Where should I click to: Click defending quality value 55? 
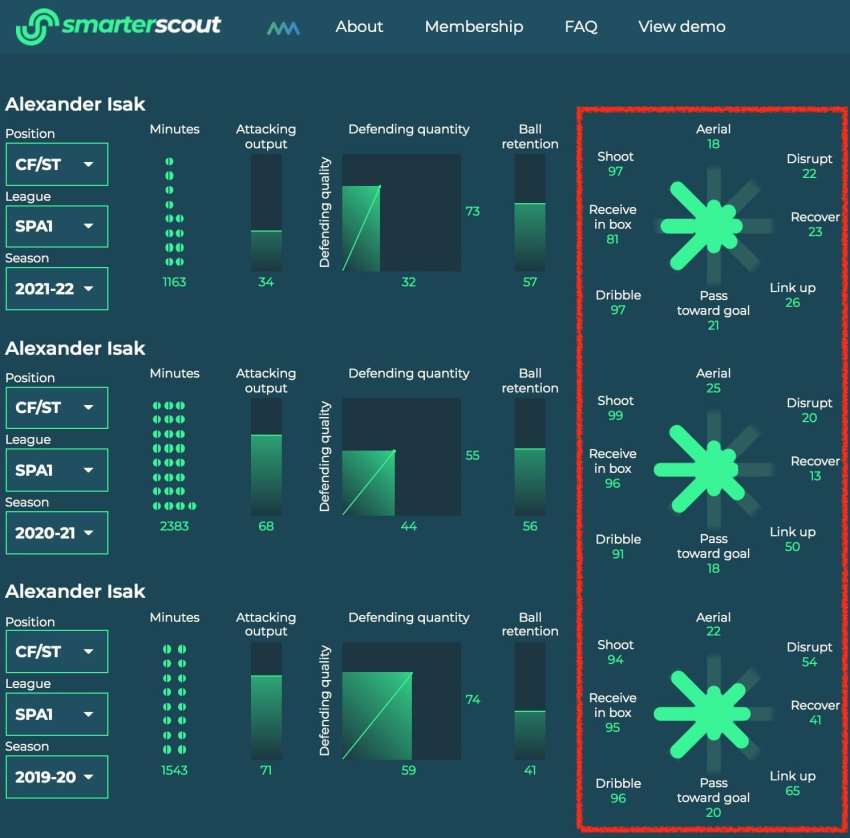473,455
